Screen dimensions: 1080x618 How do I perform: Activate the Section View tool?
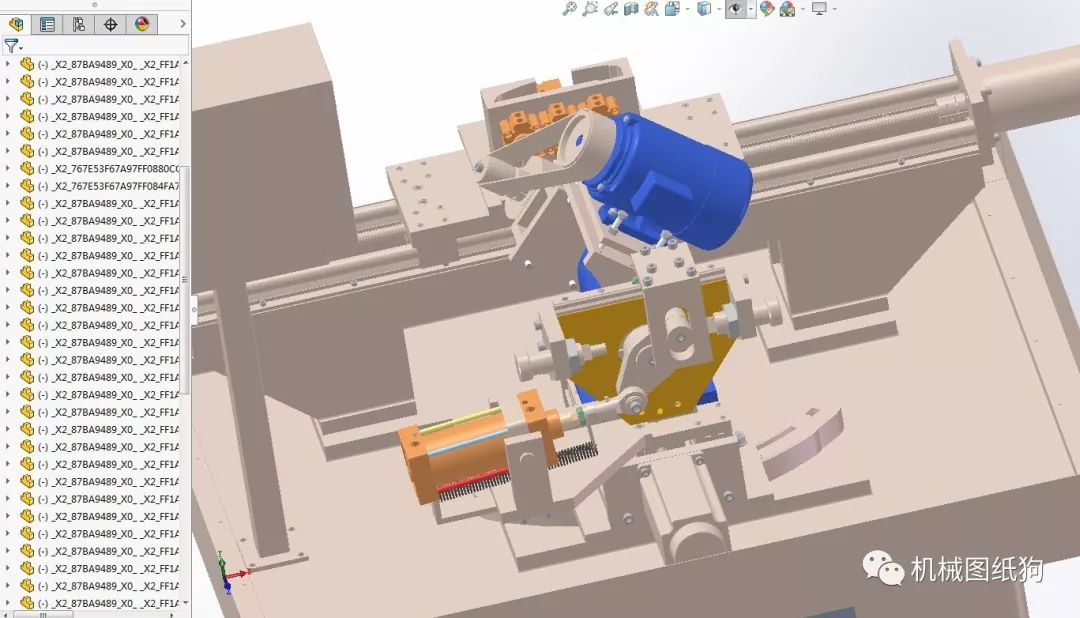(x=631, y=9)
